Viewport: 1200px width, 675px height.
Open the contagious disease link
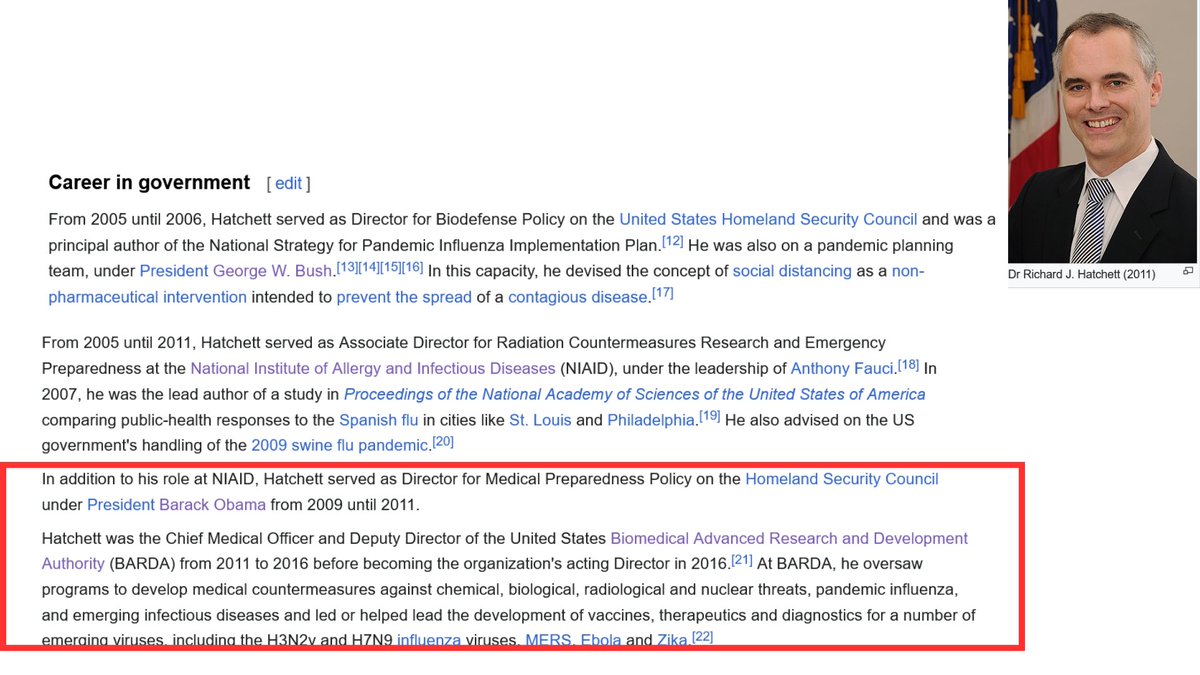pos(577,297)
